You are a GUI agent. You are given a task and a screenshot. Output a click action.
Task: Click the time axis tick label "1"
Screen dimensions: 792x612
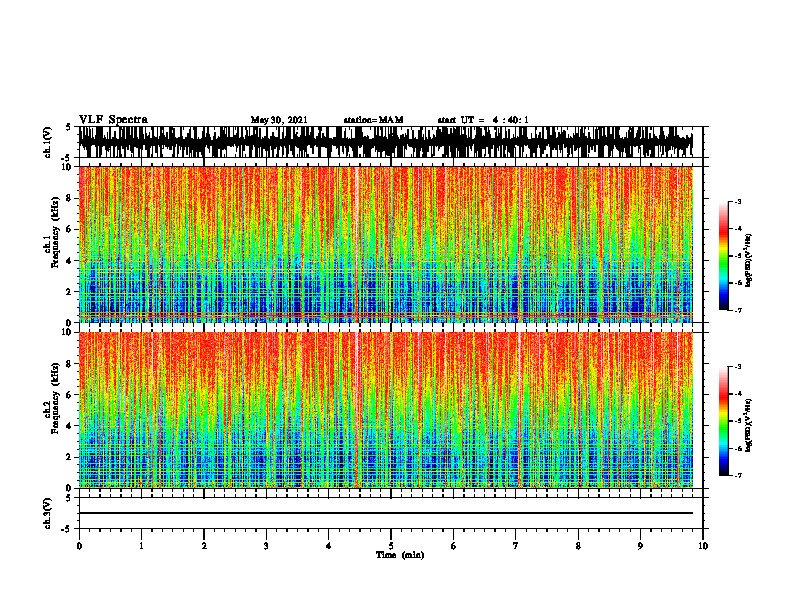[141, 546]
